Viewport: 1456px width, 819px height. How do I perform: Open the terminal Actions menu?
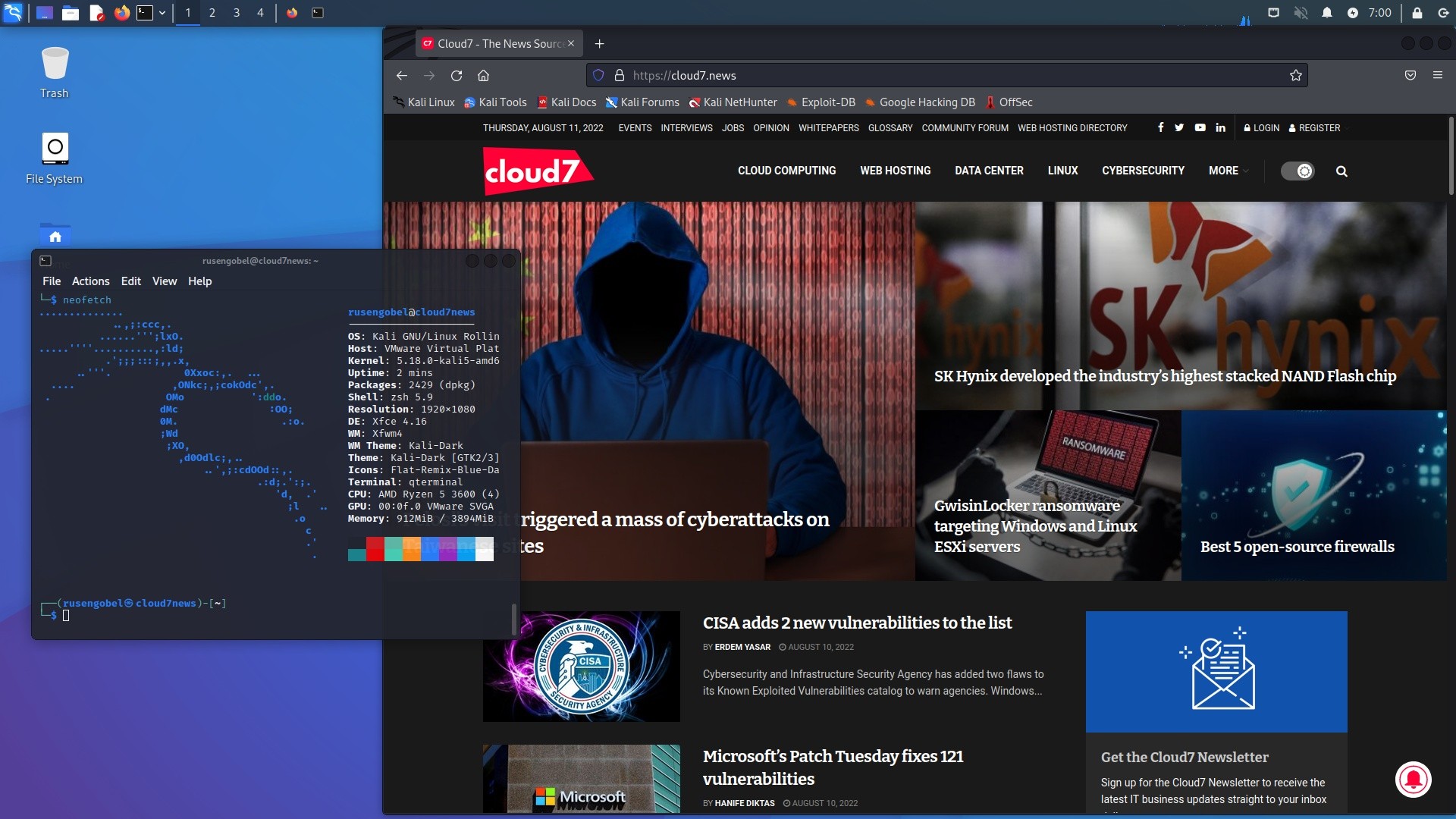coord(90,281)
